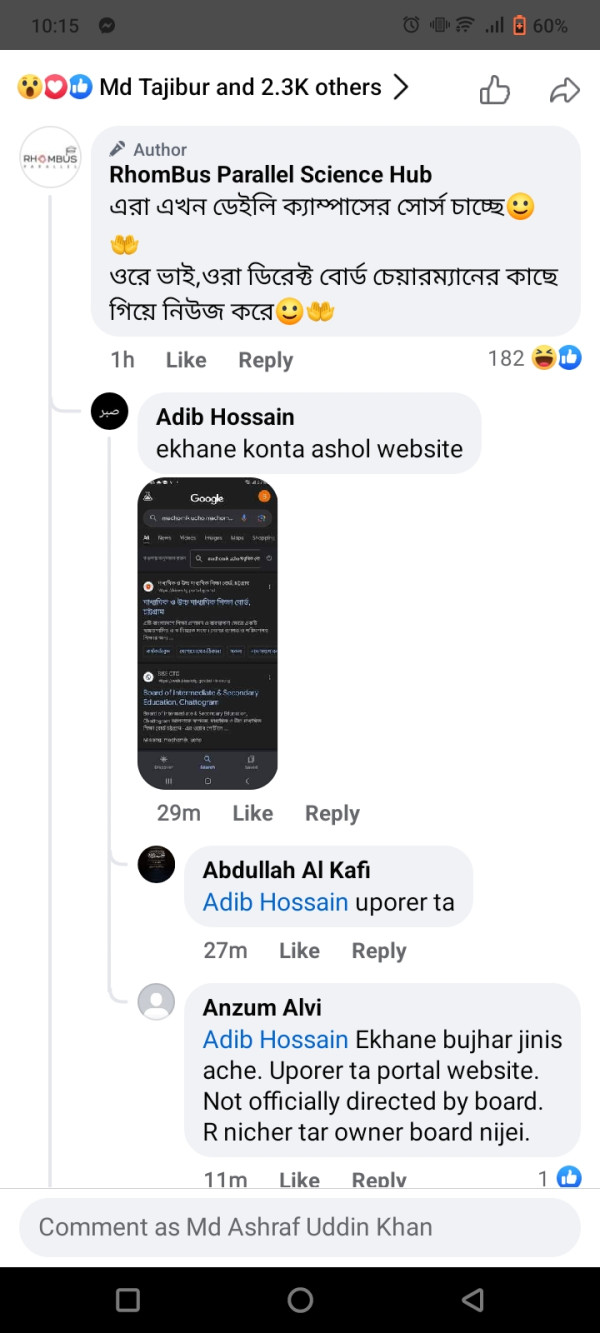Tap the thumbs-up like icon at top
Viewport: 600px width, 1333px height.
coord(495,90)
